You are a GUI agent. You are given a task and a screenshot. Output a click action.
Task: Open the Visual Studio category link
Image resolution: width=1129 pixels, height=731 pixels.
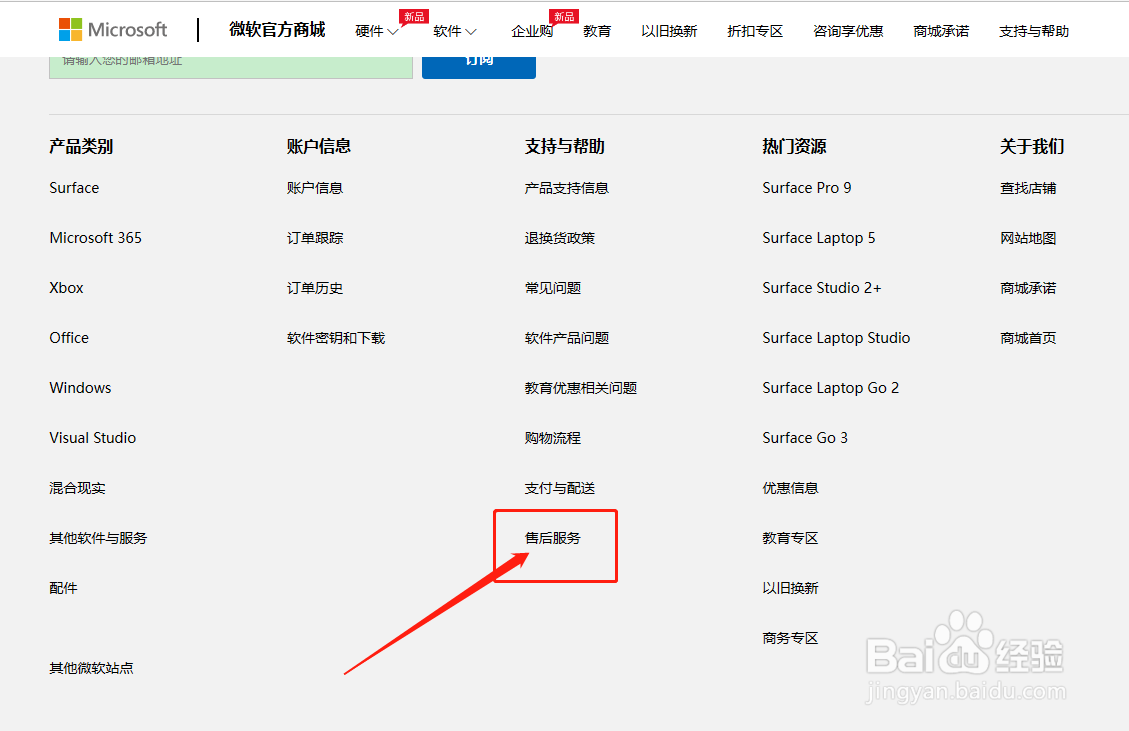[x=92, y=438]
